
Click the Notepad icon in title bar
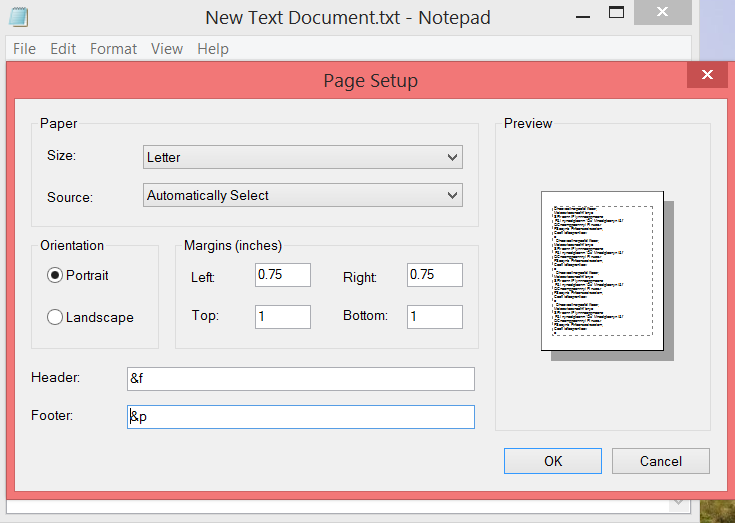18,17
